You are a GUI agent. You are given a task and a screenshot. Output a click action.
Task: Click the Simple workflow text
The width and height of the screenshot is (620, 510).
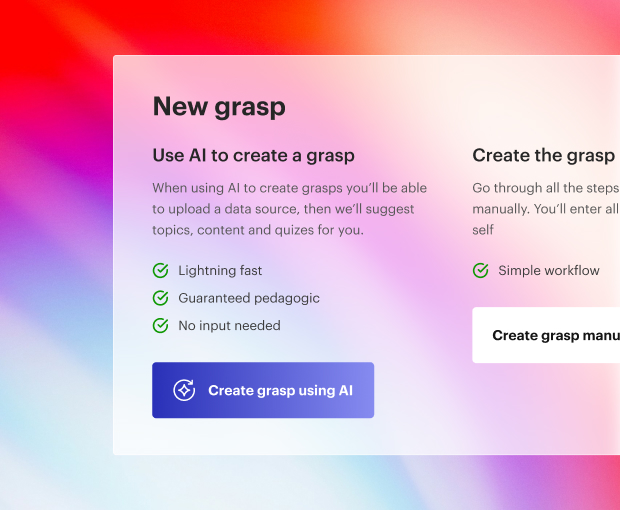[x=549, y=270]
